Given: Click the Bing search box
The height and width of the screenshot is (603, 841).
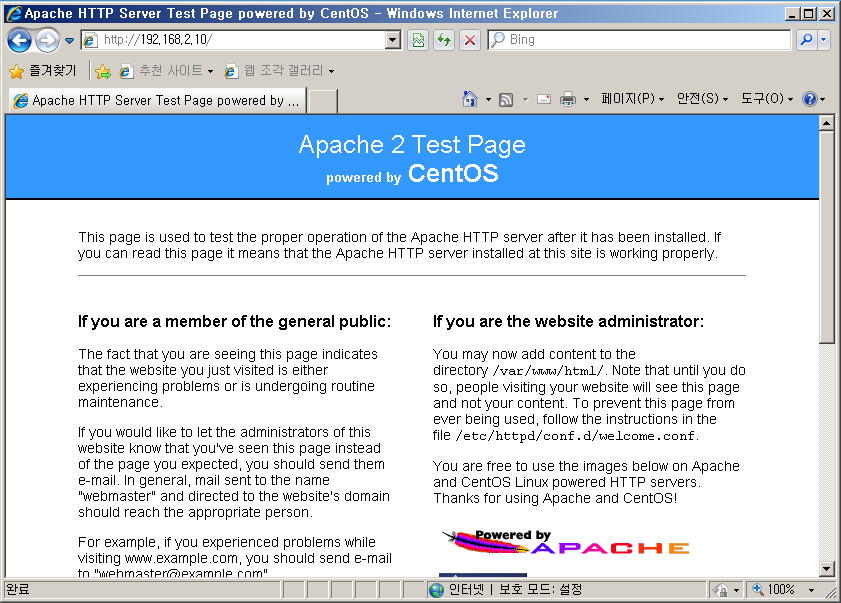Looking at the screenshot, I should point(639,40).
